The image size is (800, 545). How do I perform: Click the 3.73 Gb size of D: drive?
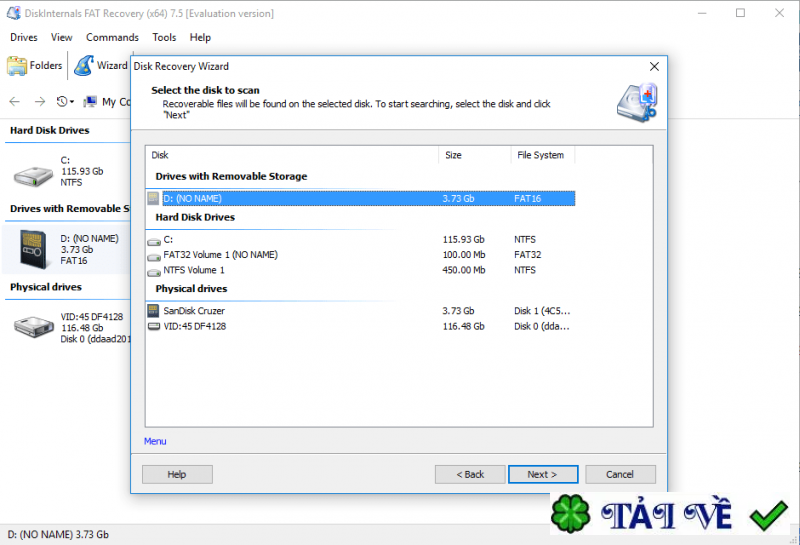(x=458, y=199)
